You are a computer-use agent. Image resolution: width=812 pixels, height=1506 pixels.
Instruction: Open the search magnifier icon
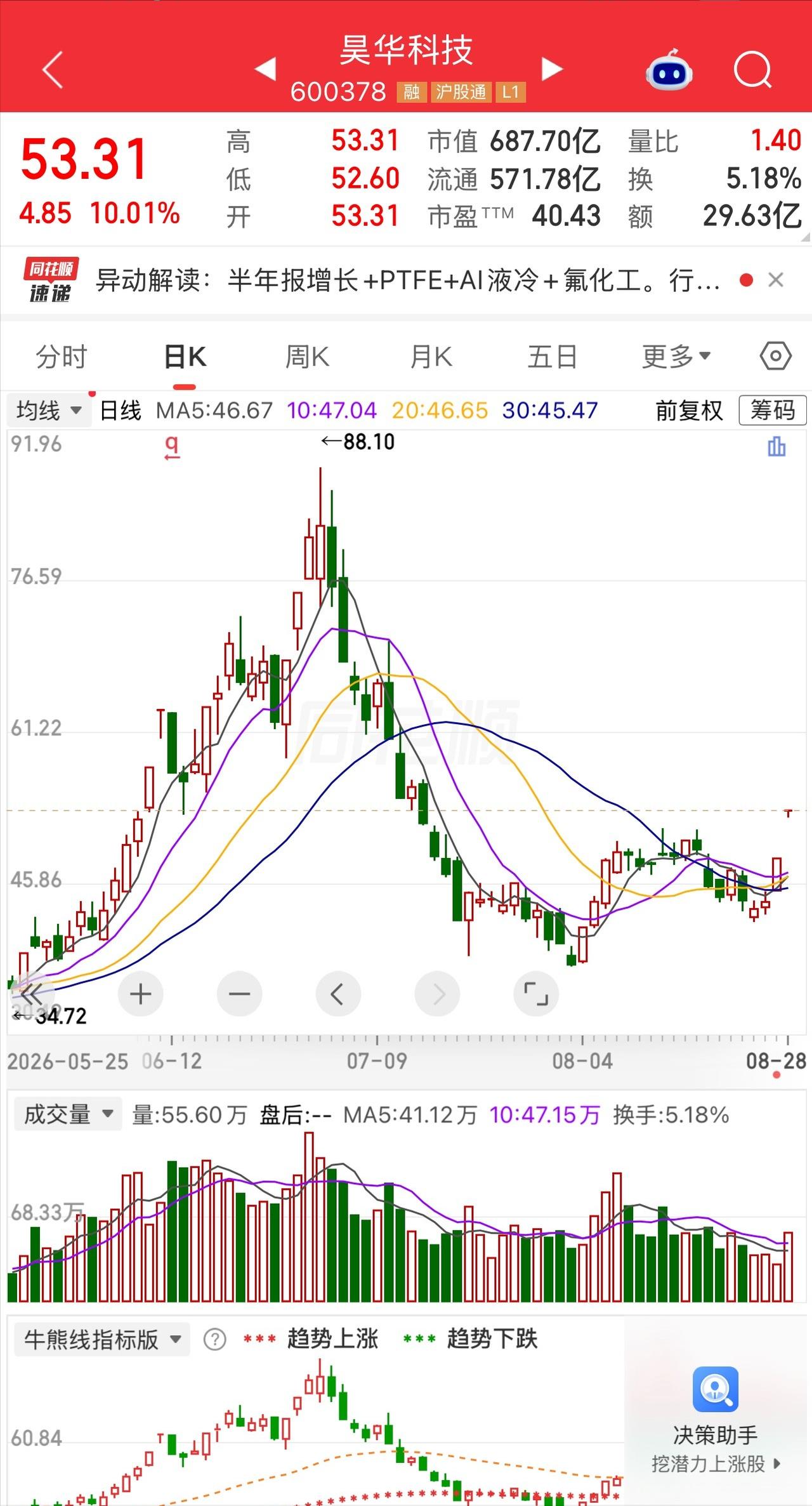tap(752, 70)
